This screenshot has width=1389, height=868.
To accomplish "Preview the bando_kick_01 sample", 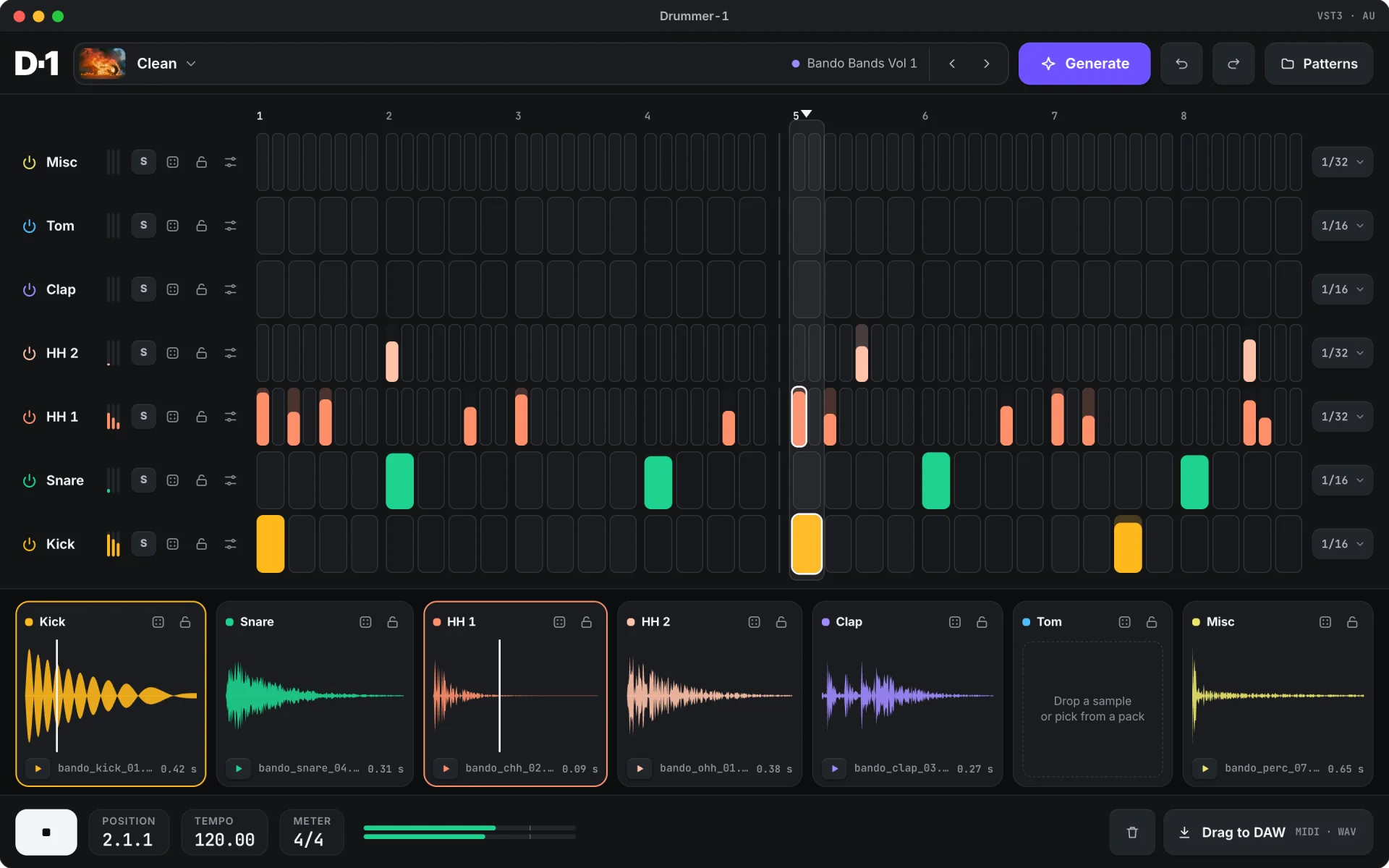I will coord(38,768).
